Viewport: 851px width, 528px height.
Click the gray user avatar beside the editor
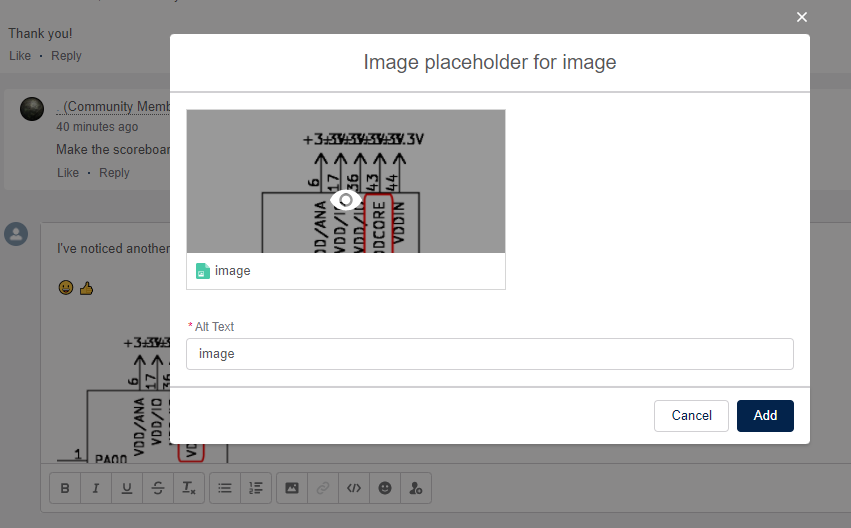[16, 234]
